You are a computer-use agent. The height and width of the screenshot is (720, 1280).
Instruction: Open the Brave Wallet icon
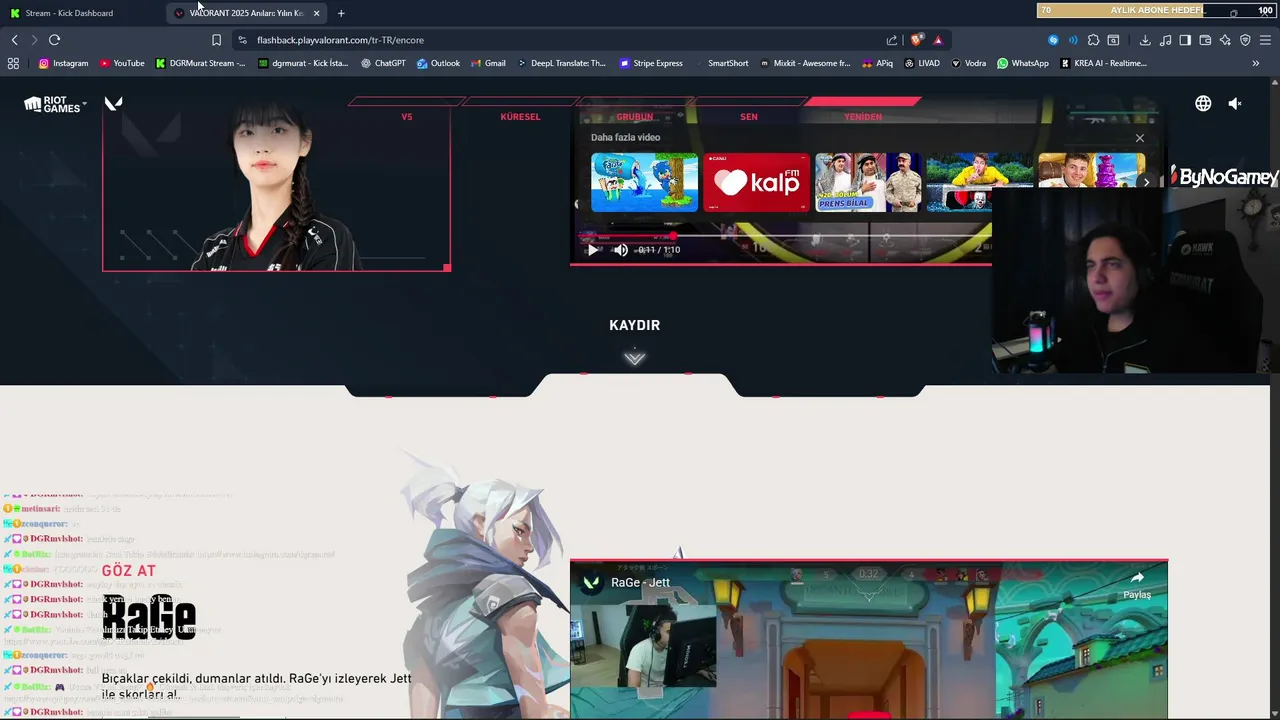1205,40
